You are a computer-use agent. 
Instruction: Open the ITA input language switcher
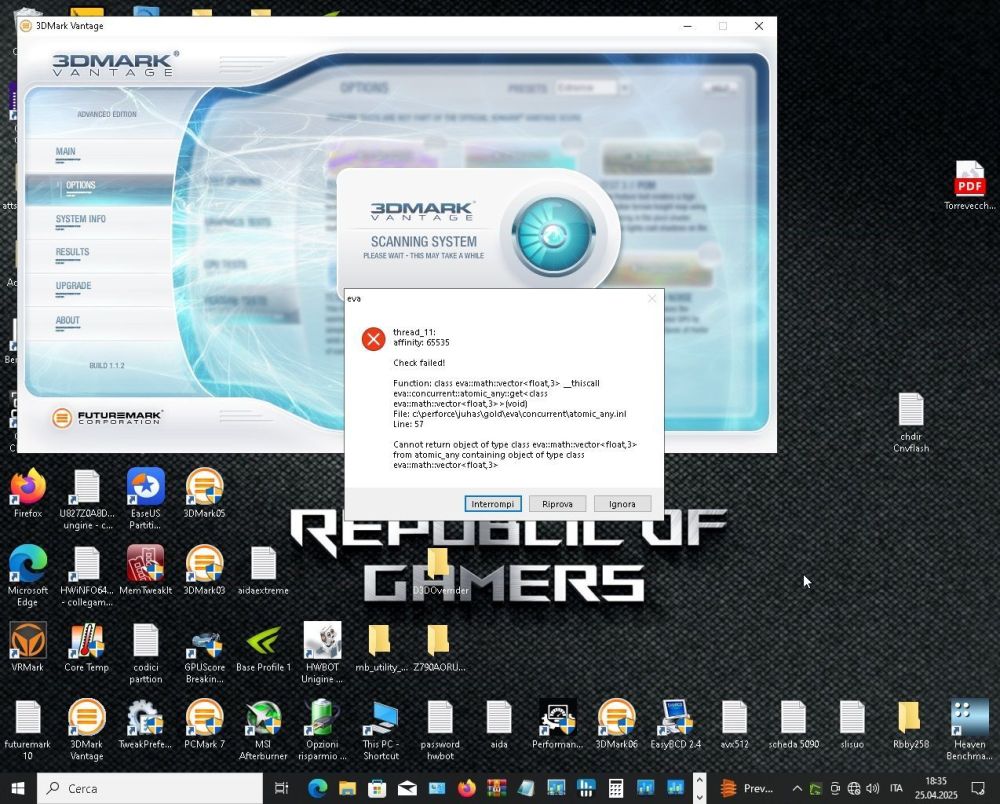(896, 789)
